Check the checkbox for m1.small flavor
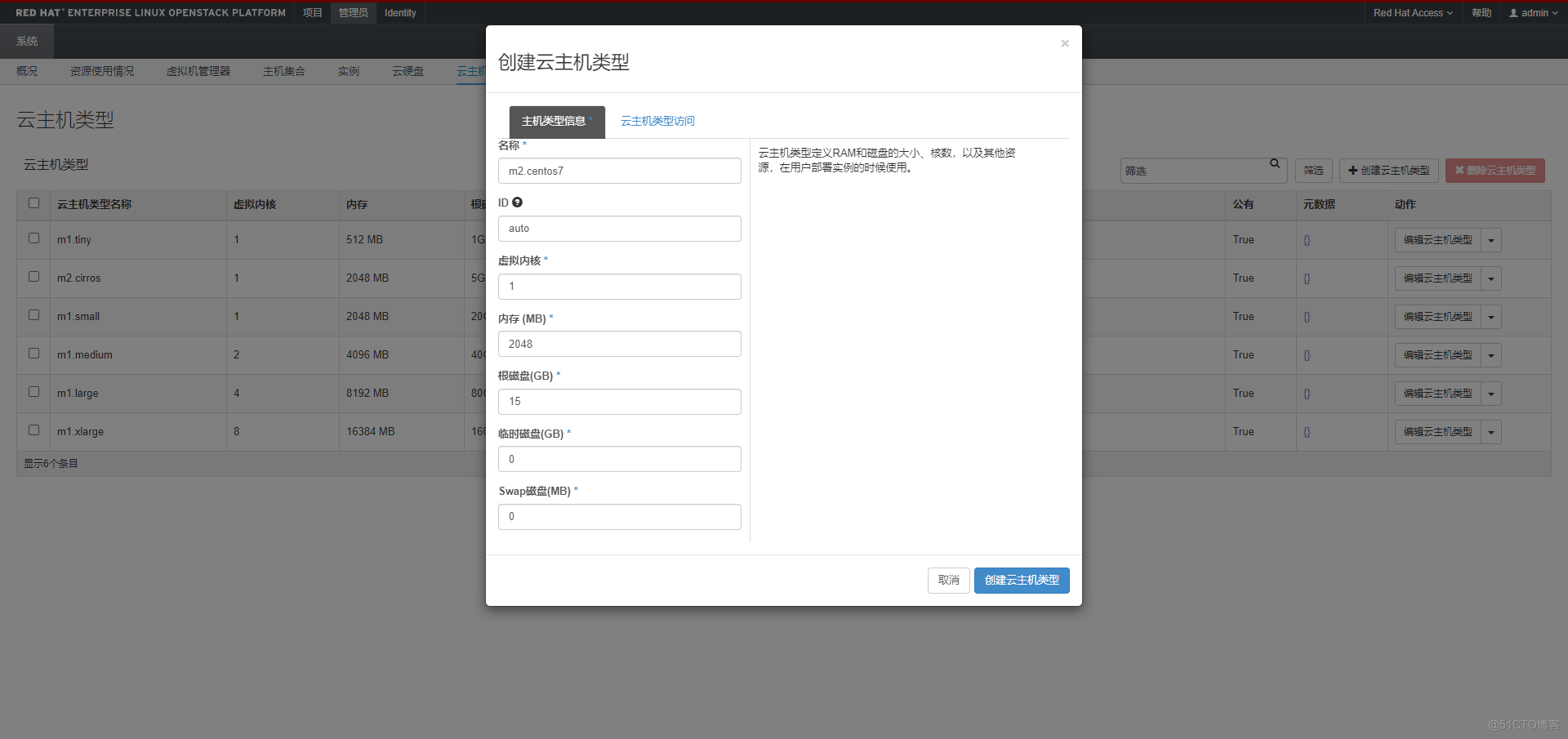1568x739 pixels. (33, 315)
